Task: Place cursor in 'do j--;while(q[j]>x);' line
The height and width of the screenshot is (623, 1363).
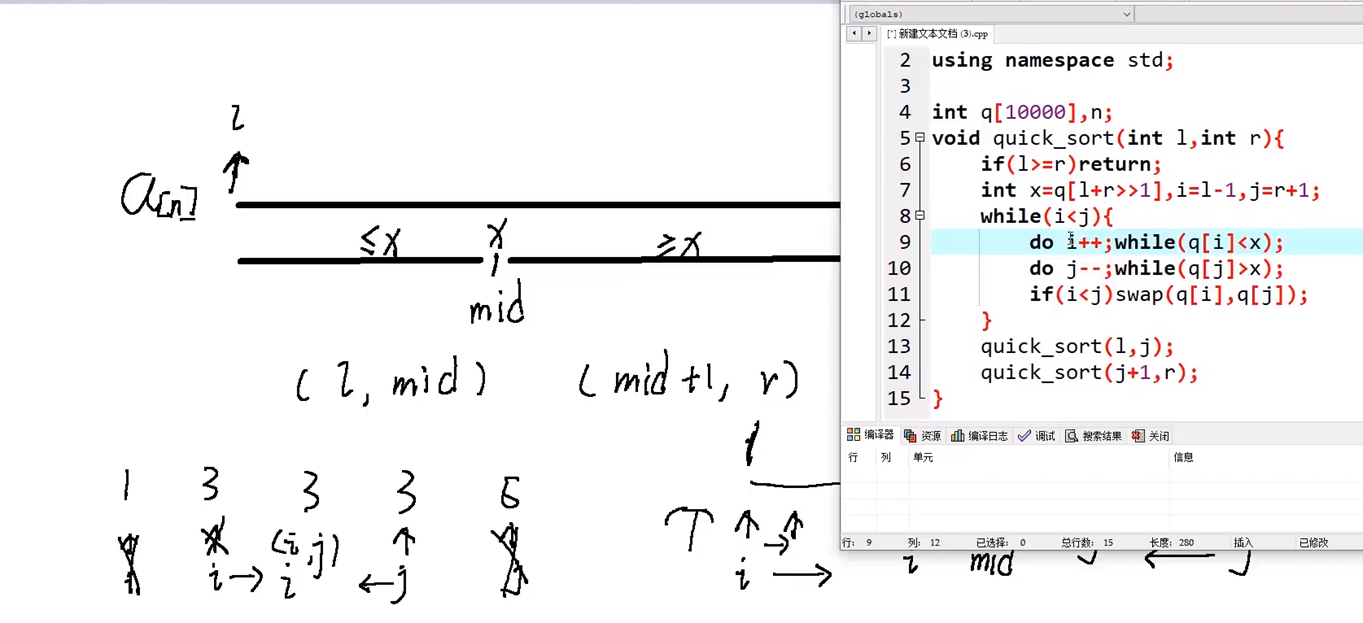Action: (x=1156, y=268)
